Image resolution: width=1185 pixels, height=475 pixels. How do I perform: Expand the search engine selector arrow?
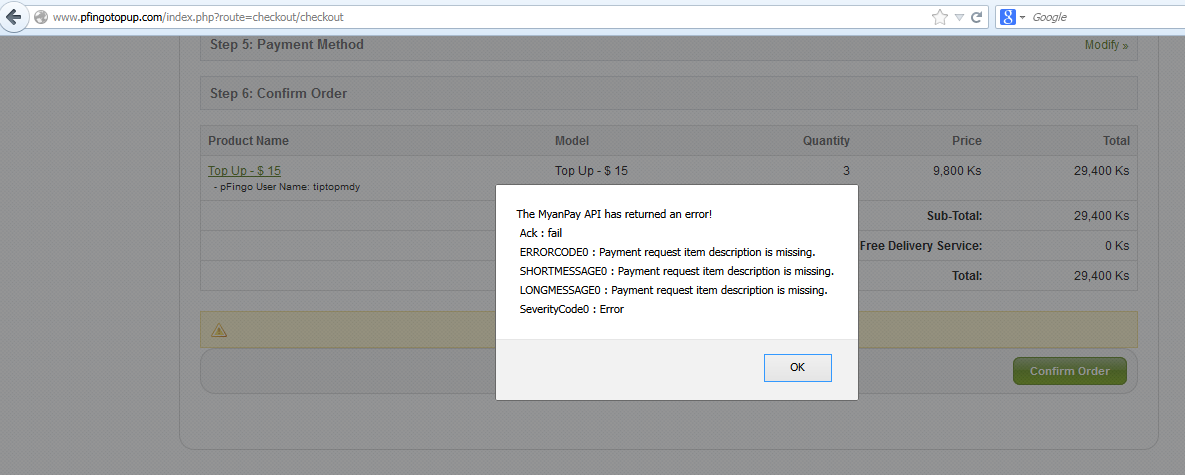coord(1022,17)
